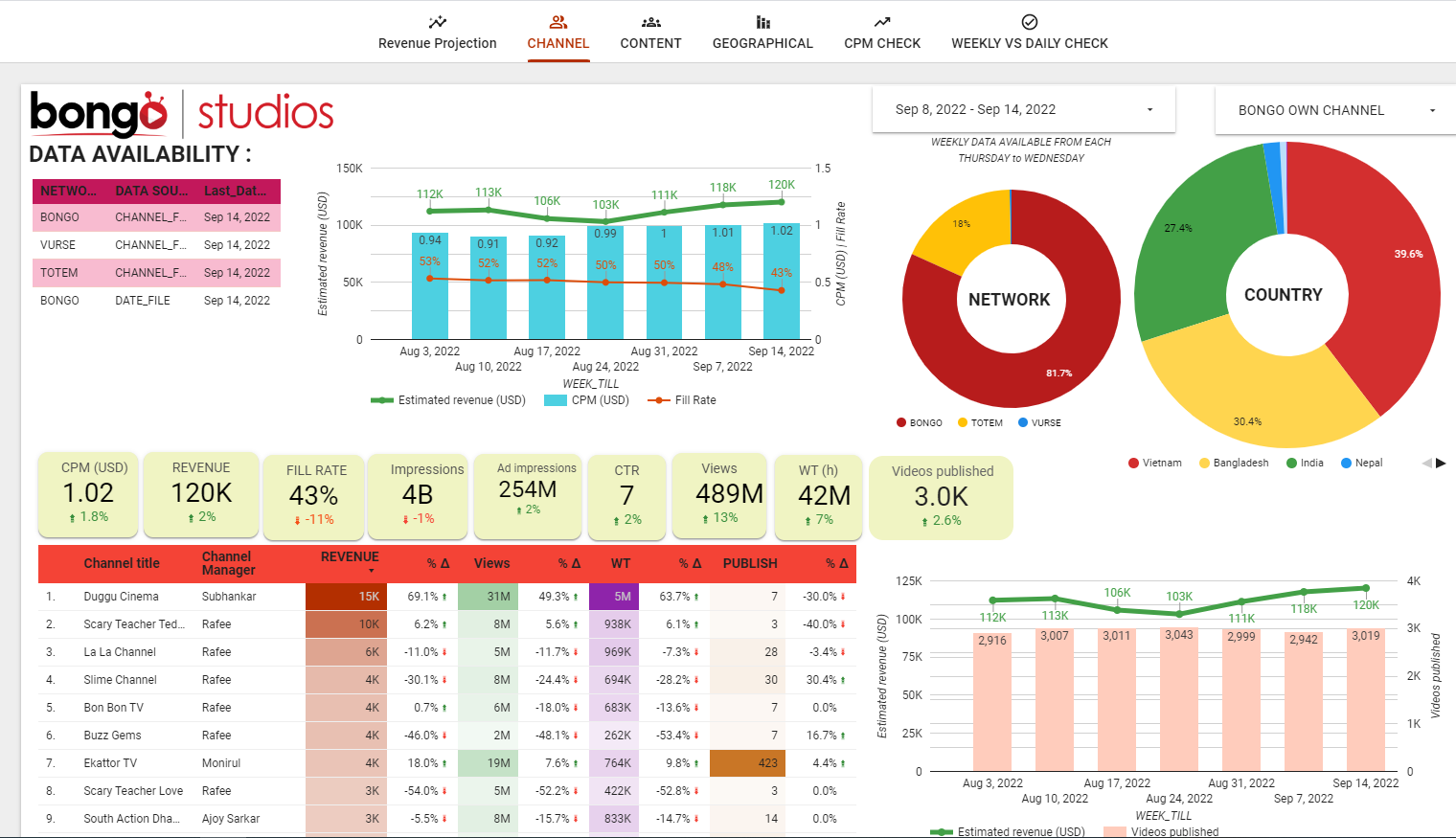Select the CHANNEL tab label
1456x838 pixels.
click(x=558, y=43)
